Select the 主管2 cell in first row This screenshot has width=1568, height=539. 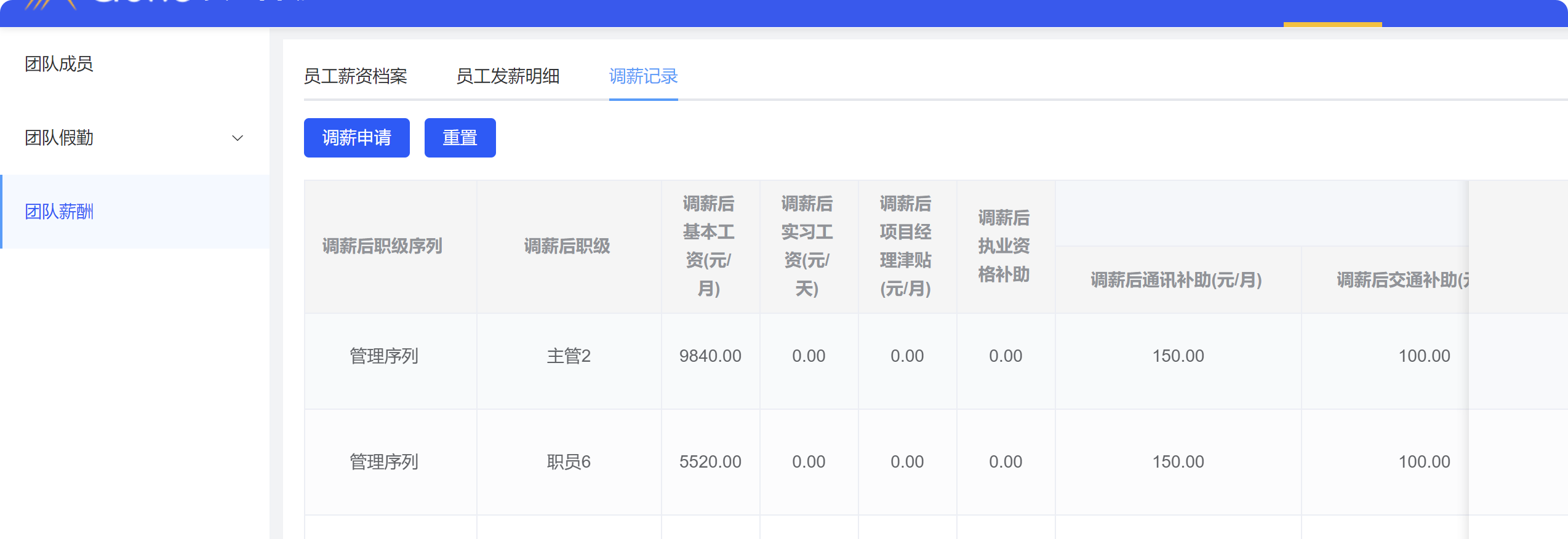[569, 356]
